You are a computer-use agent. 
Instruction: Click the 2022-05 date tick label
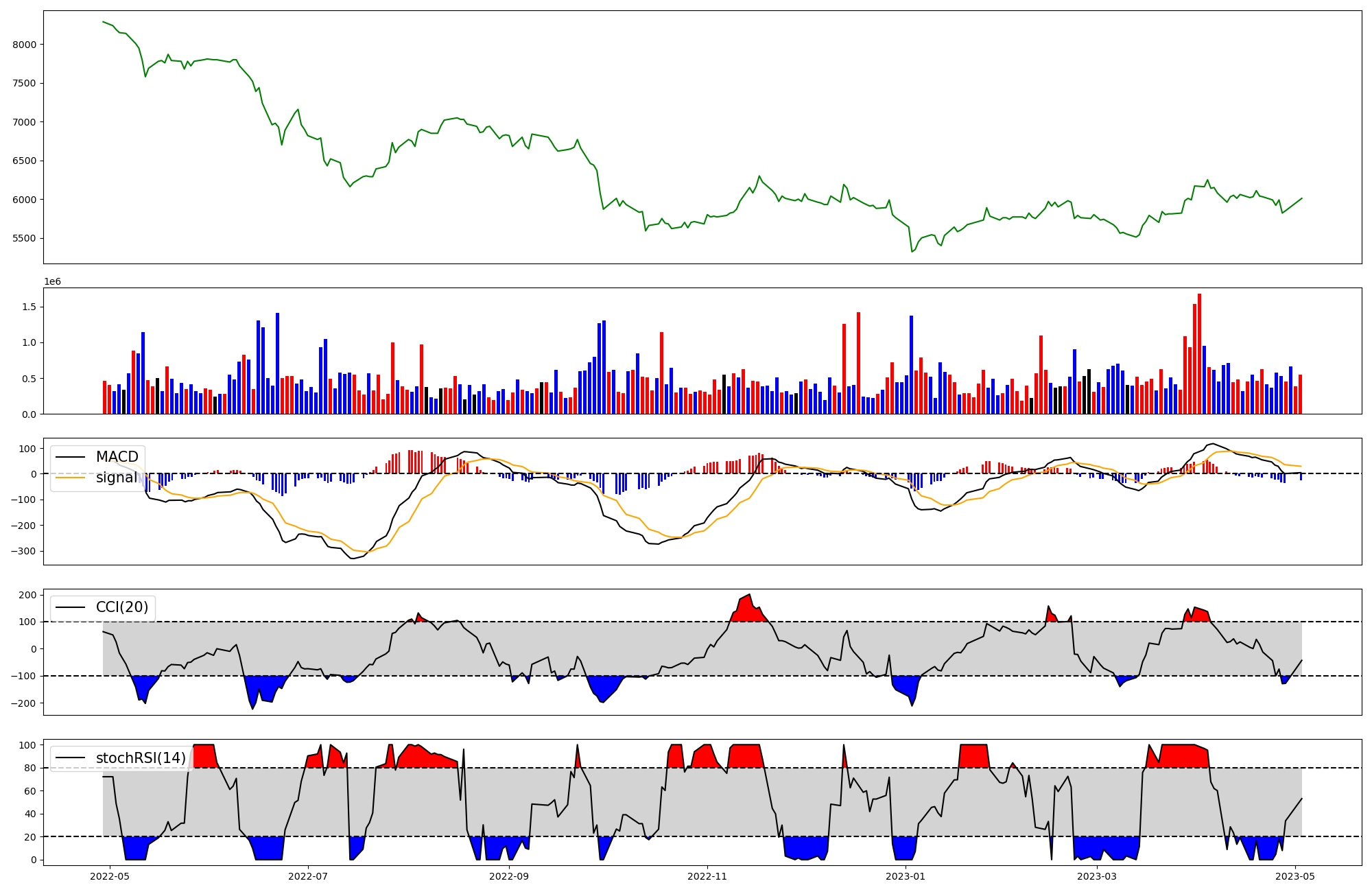click(x=110, y=876)
